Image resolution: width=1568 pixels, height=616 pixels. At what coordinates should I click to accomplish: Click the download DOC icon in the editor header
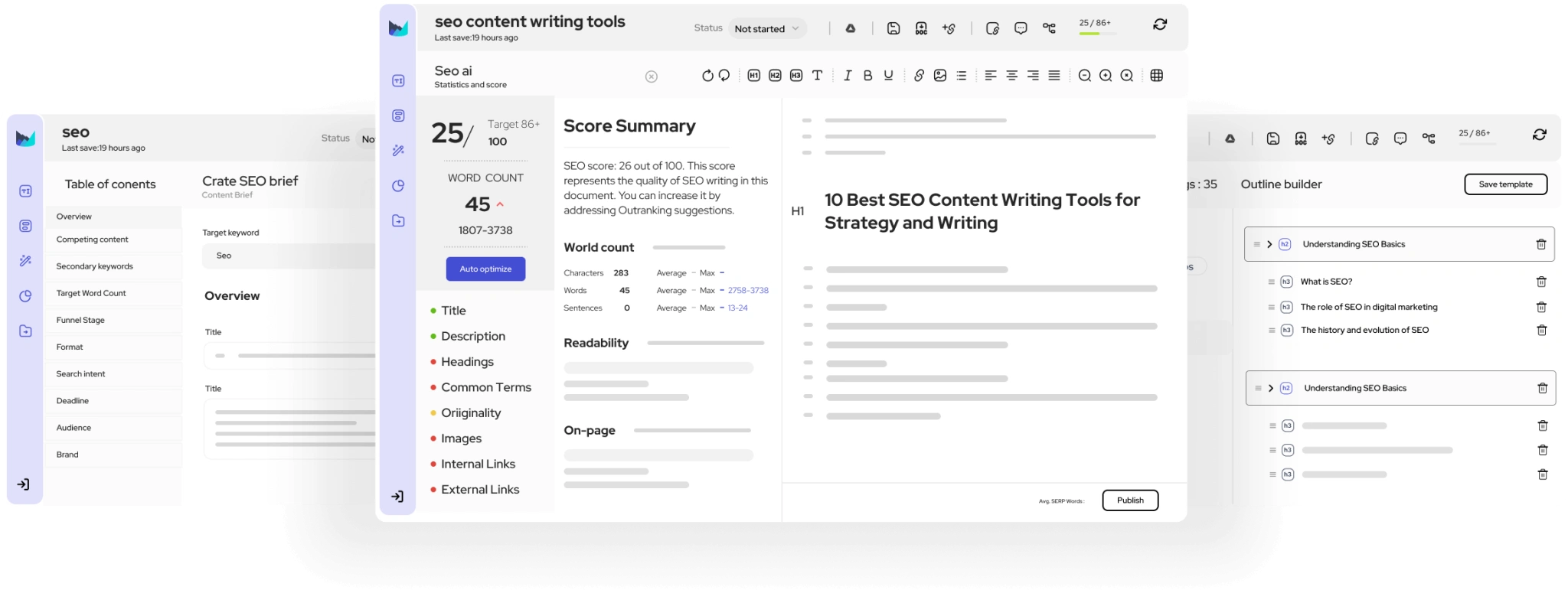point(921,28)
